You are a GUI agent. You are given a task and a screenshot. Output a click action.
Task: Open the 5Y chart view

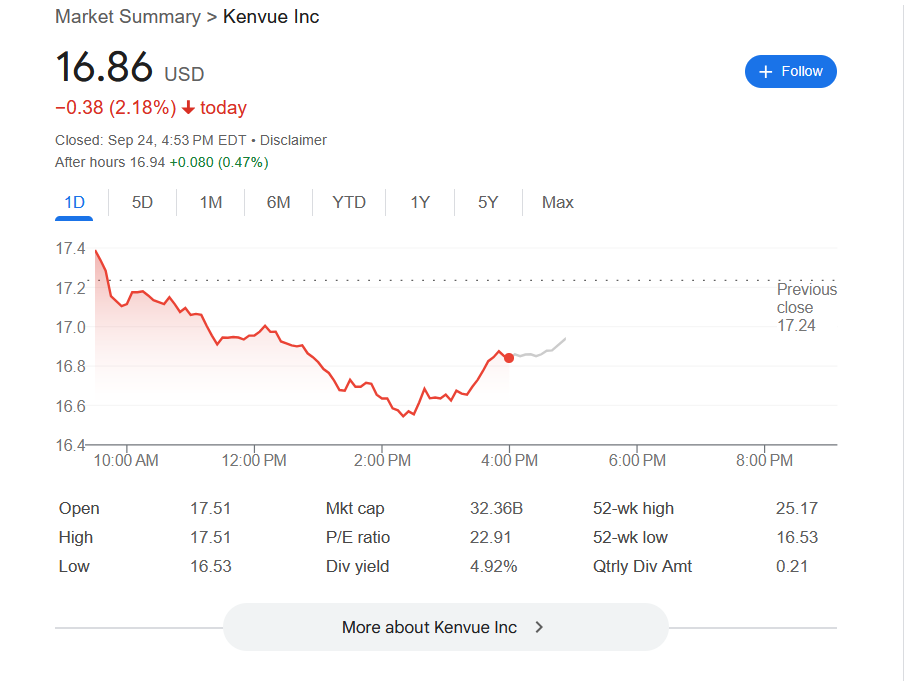488,202
